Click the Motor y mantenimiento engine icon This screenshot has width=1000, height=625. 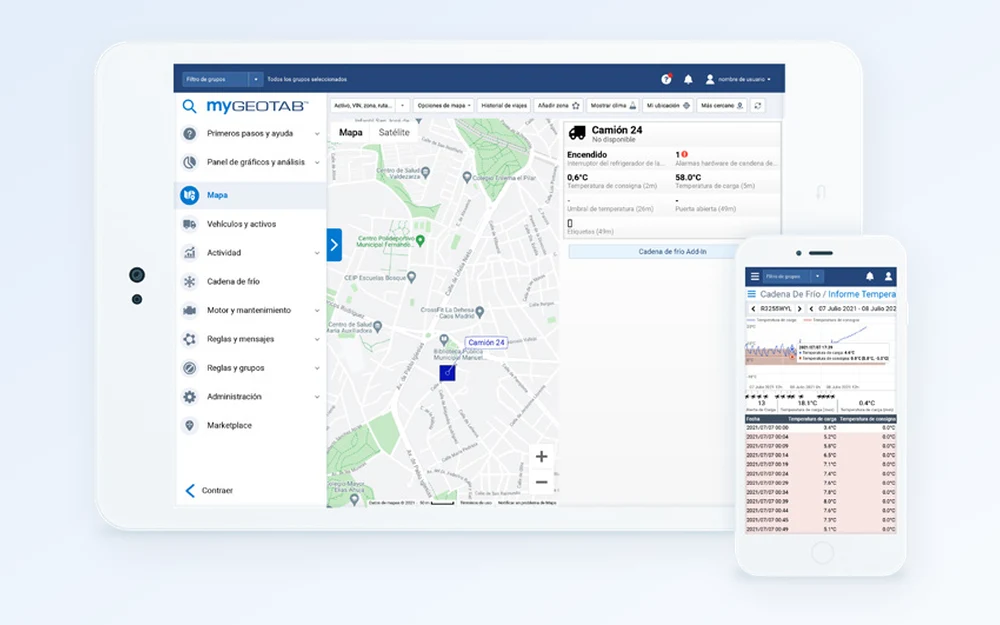[189, 310]
